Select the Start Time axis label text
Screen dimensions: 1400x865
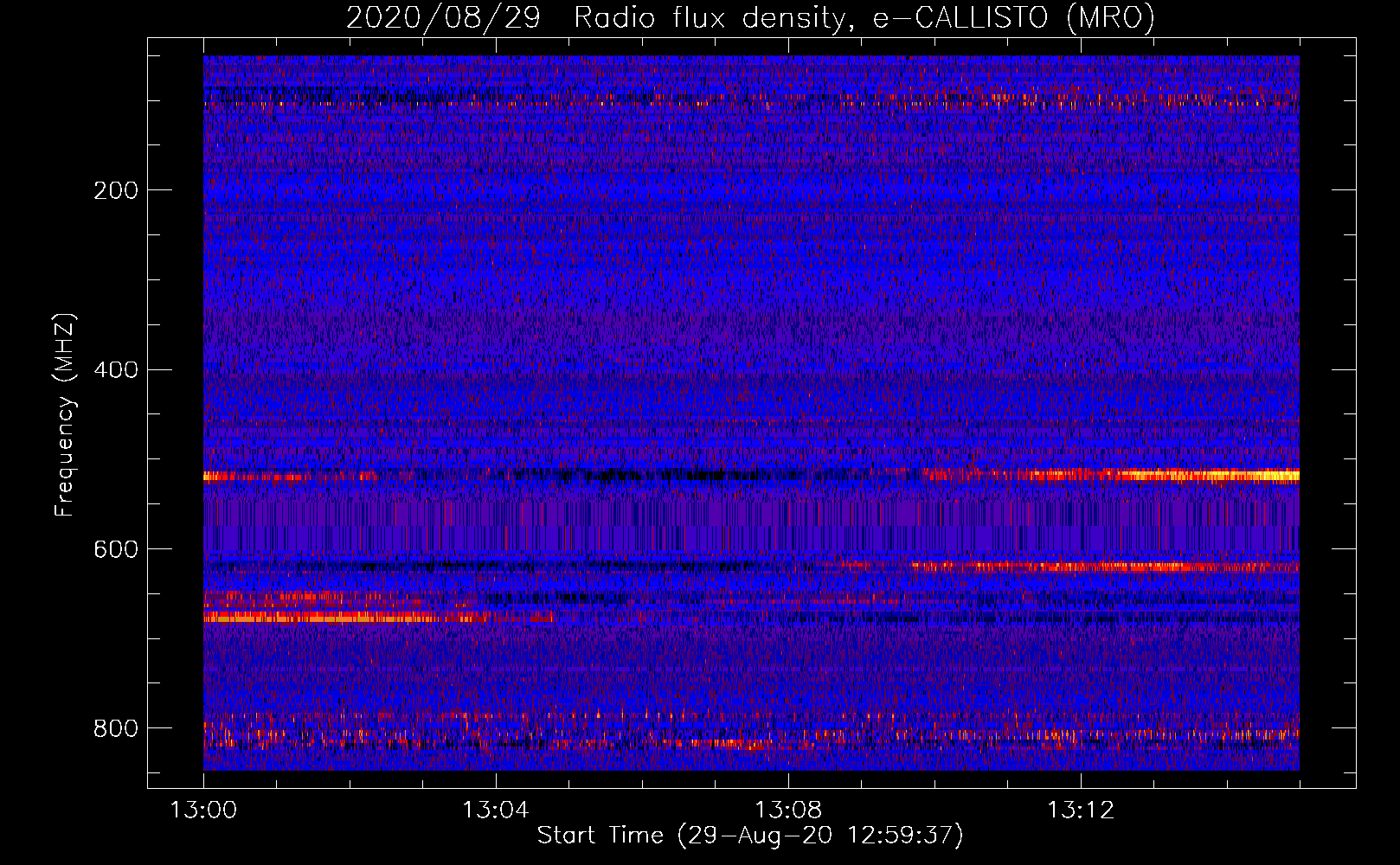click(x=750, y=836)
